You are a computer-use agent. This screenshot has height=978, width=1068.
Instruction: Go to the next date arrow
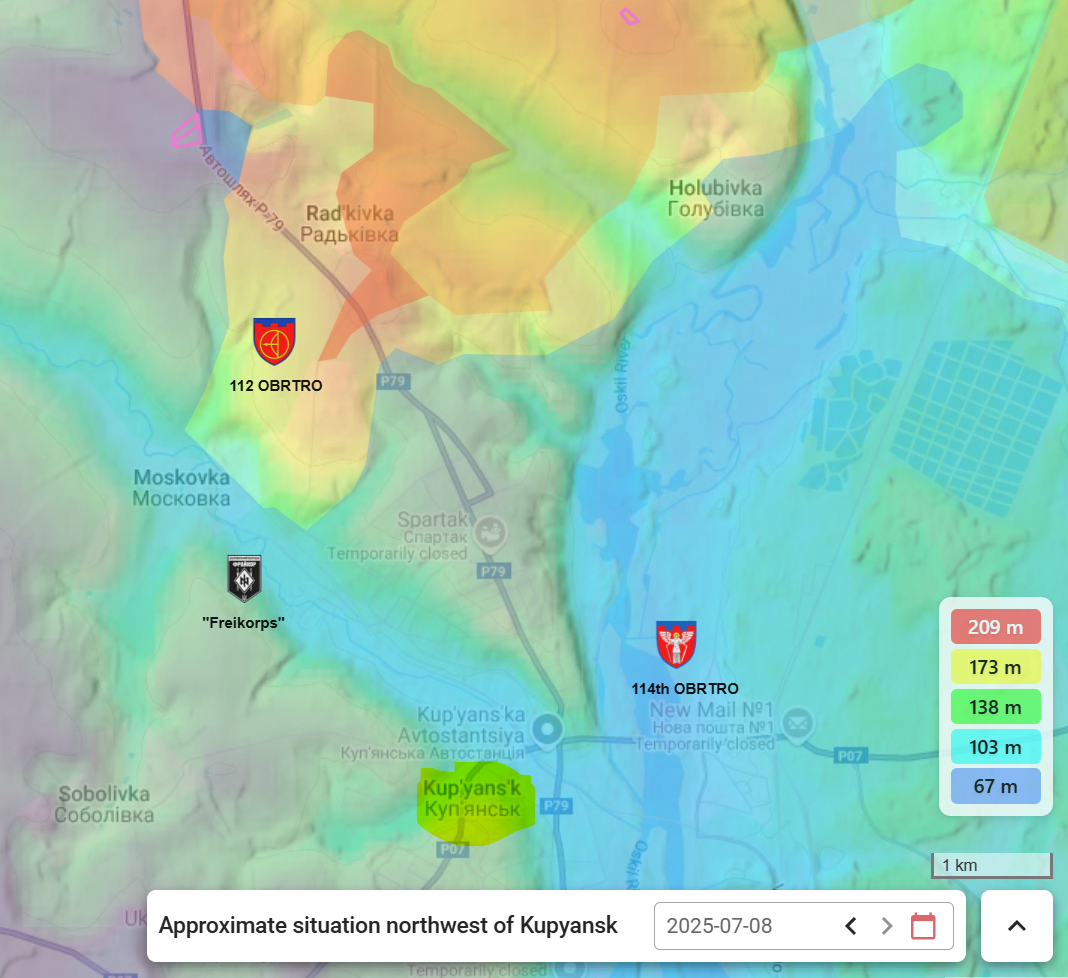[886, 926]
